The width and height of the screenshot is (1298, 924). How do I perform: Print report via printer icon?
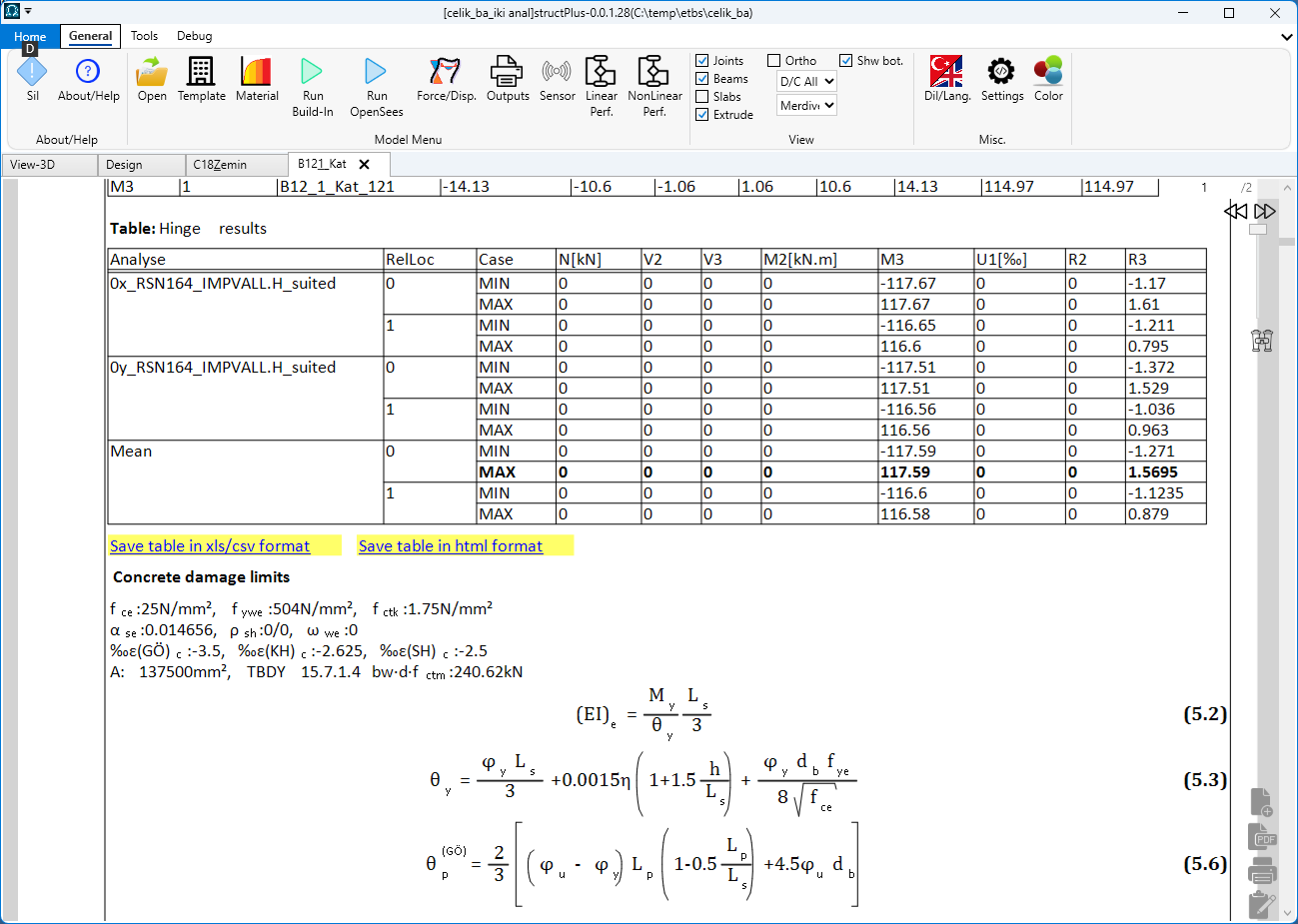coord(1262,871)
